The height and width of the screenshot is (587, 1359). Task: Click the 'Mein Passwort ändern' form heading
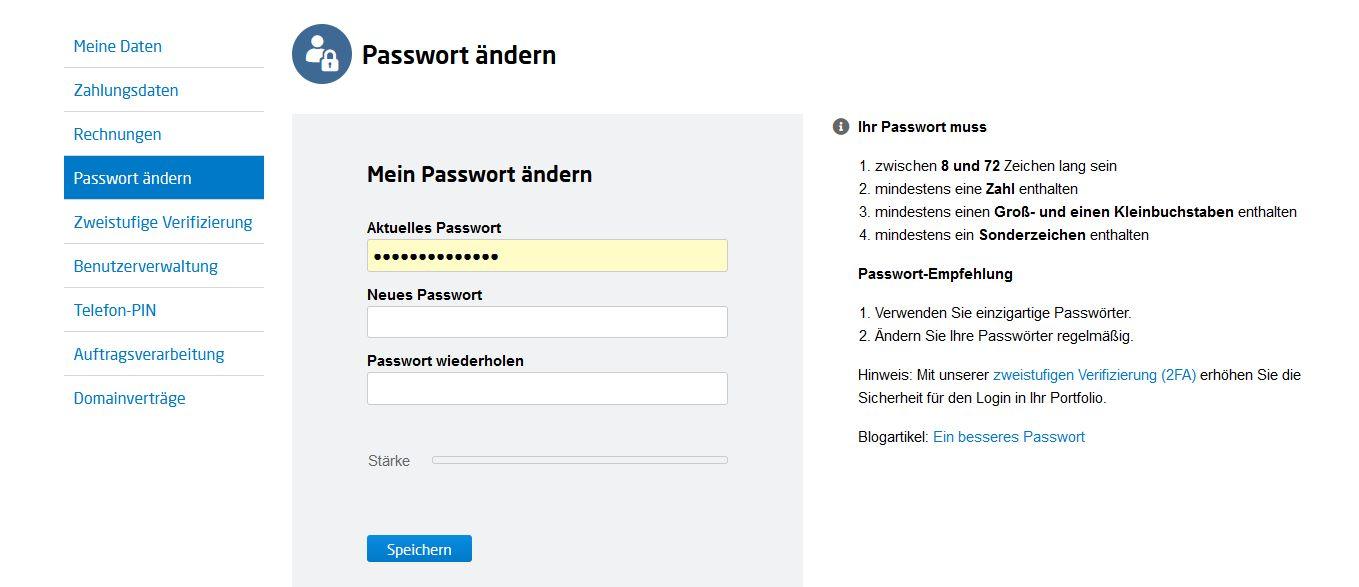point(479,175)
